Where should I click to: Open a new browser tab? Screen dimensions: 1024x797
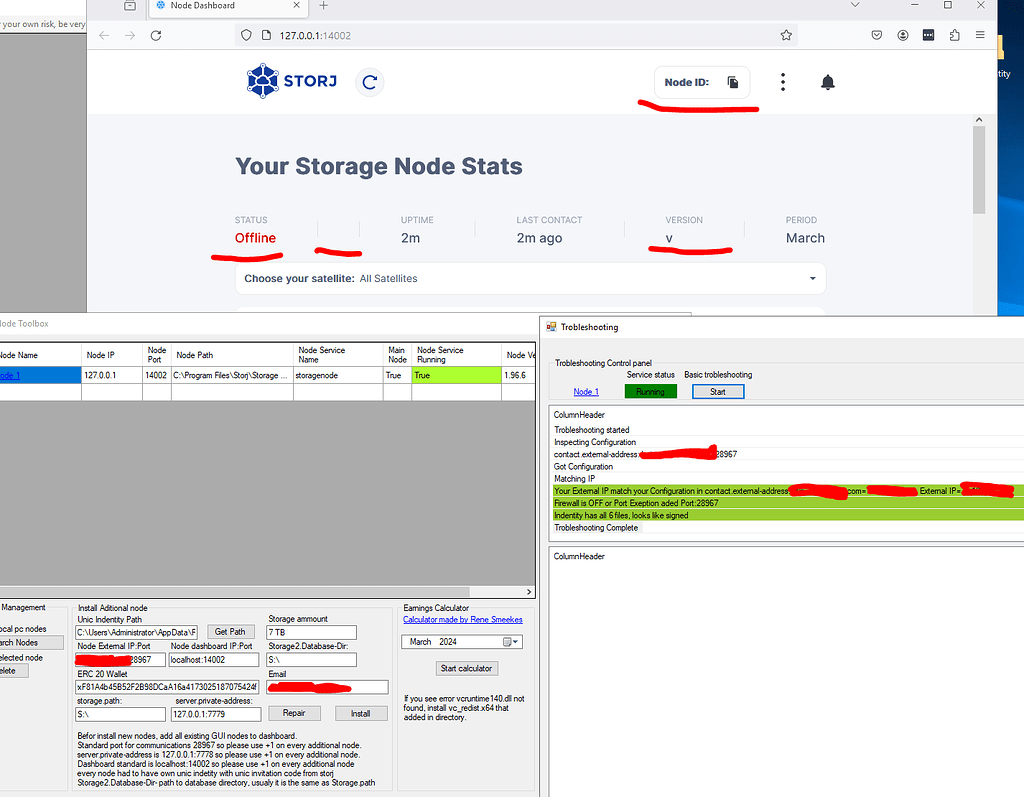point(323,6)
